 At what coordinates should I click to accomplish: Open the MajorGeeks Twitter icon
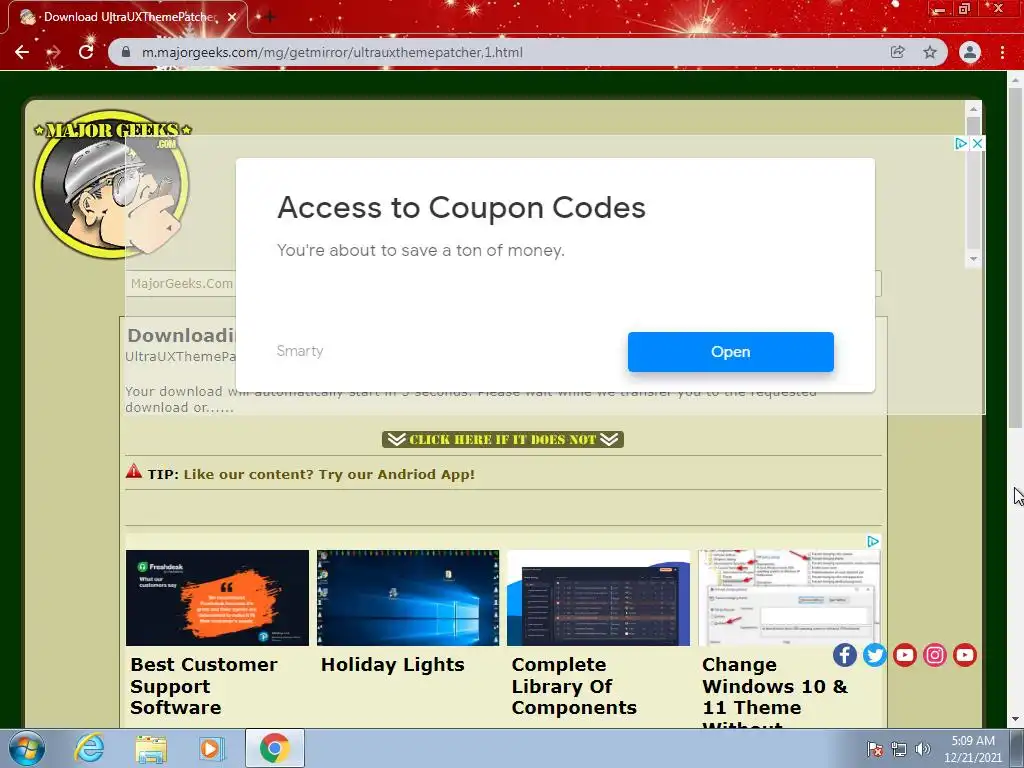click(874, 654)
